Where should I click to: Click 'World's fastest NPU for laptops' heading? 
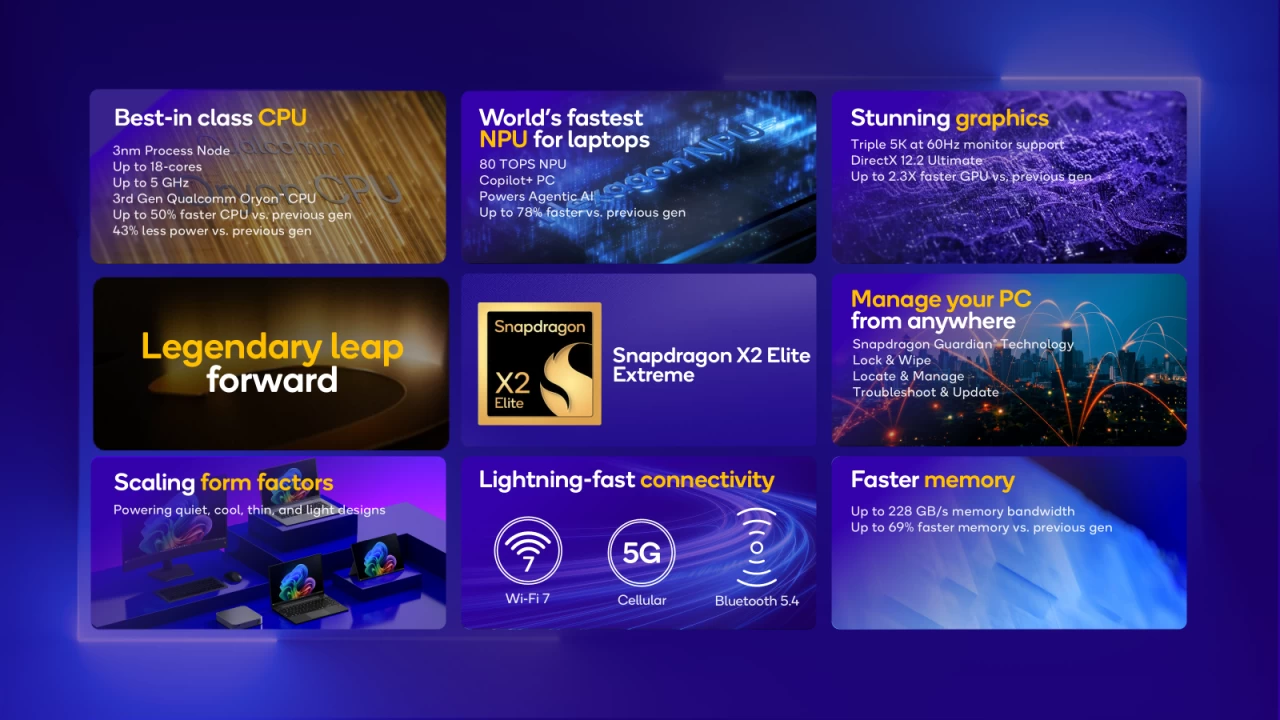564,128
